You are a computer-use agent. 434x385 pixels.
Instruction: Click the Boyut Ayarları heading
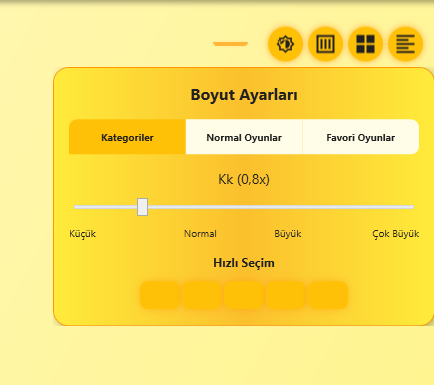(244, 95)
